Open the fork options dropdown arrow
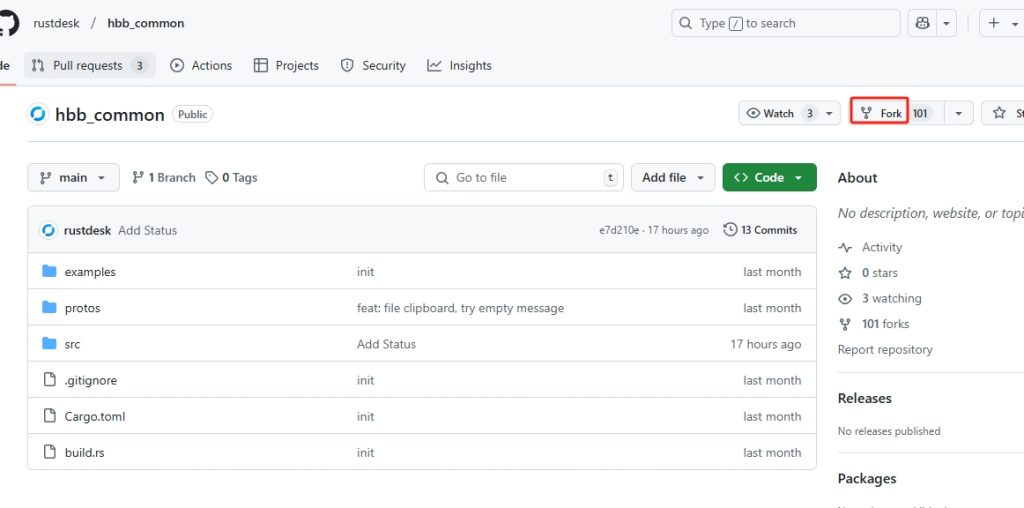Screen dimensions: 1024x508 point(958,114)
